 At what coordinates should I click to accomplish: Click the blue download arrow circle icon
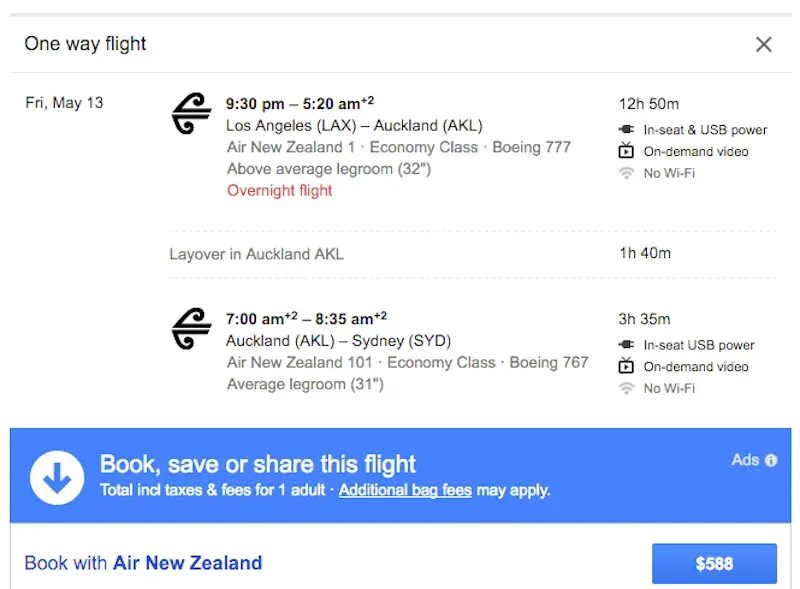coord(57,477)
